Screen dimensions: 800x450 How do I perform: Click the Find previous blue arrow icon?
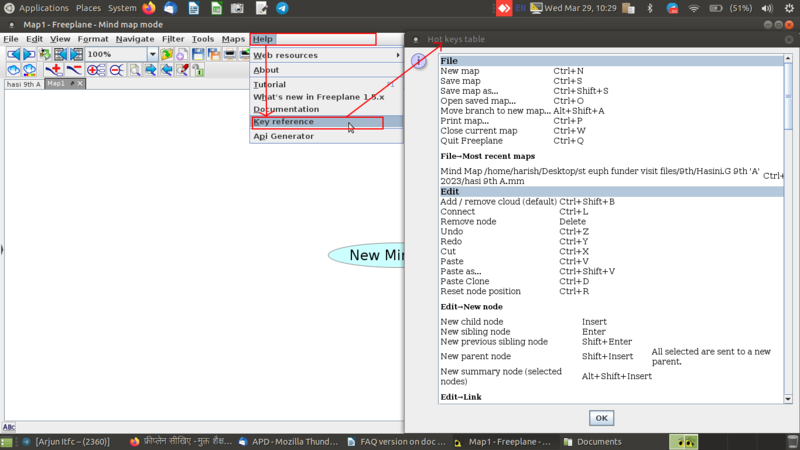(166, 70)
